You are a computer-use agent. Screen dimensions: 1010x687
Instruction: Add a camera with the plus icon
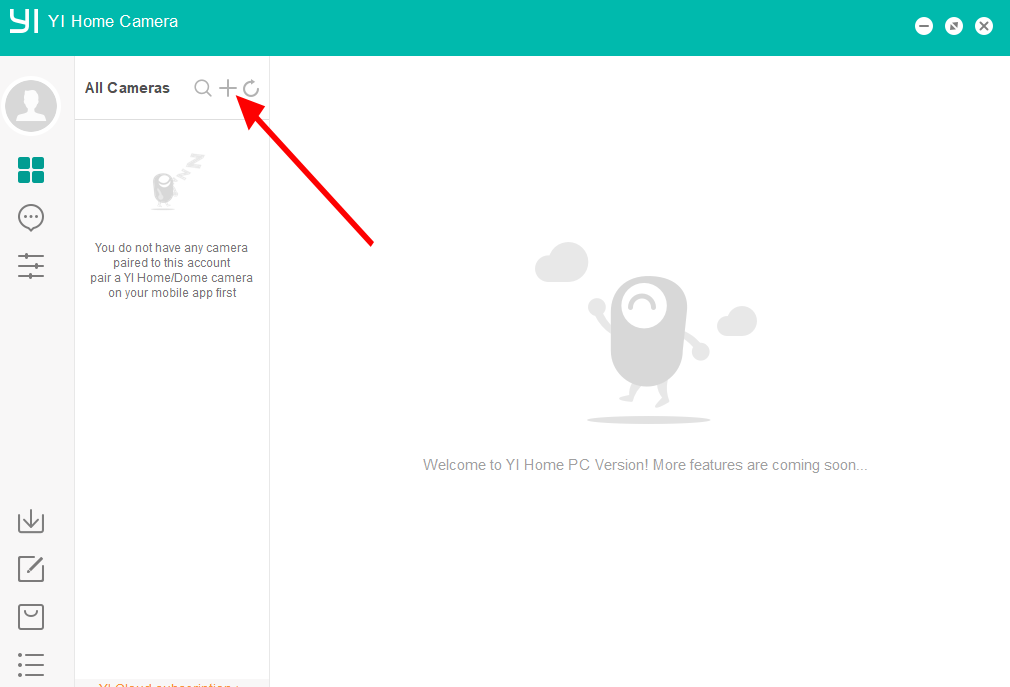click(228, 88)
